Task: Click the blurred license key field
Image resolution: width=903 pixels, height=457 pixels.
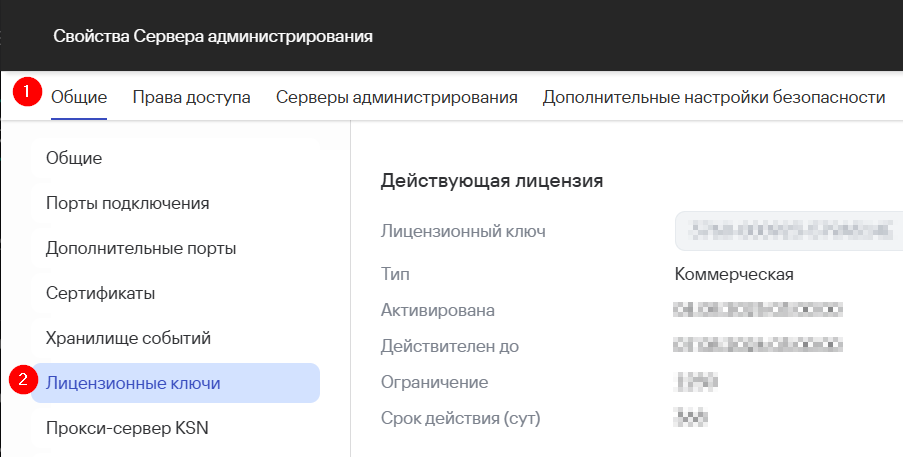Action: coord(783,231)
